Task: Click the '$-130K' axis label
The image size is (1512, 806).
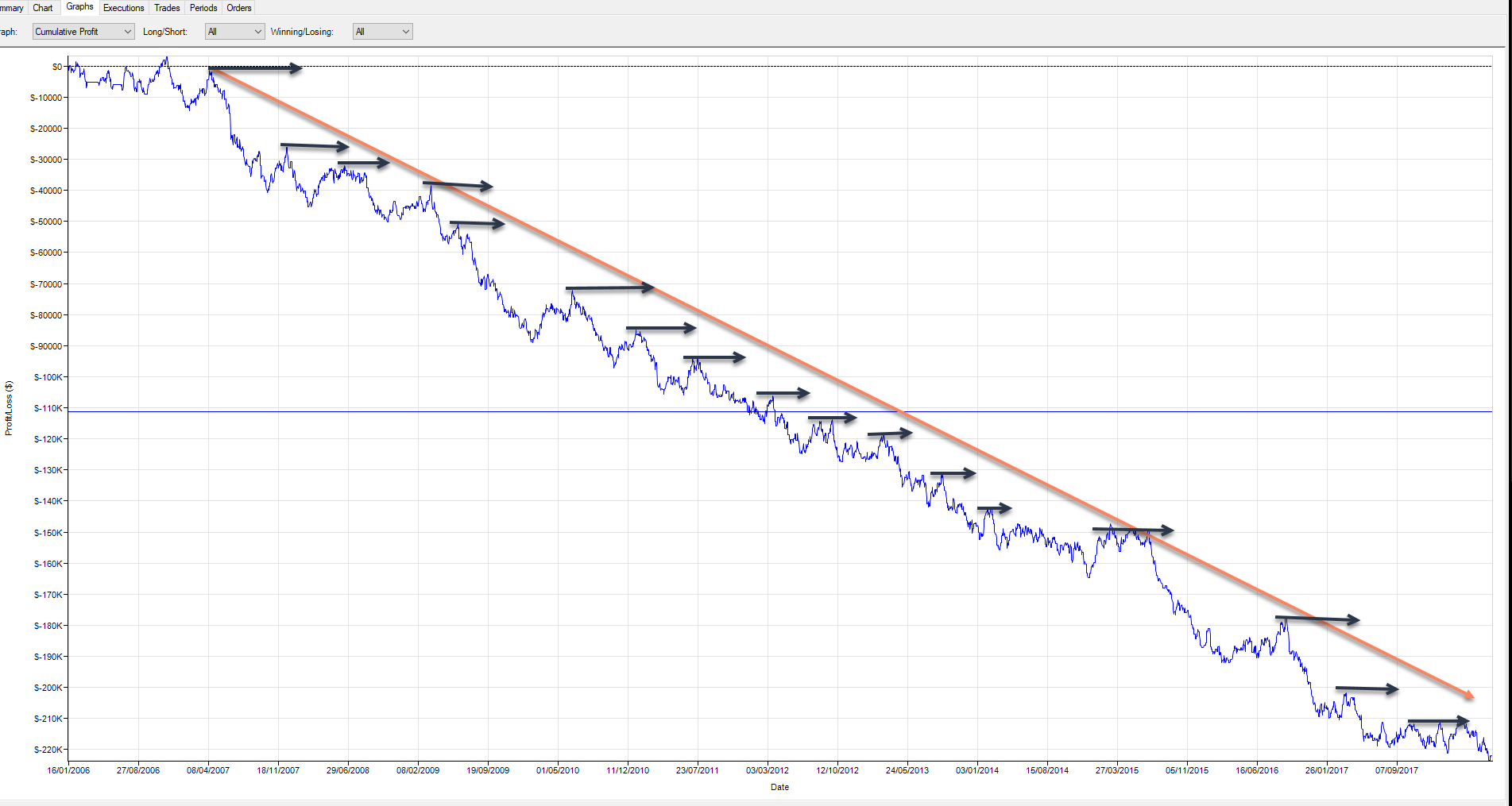Action: coord(48,470)
